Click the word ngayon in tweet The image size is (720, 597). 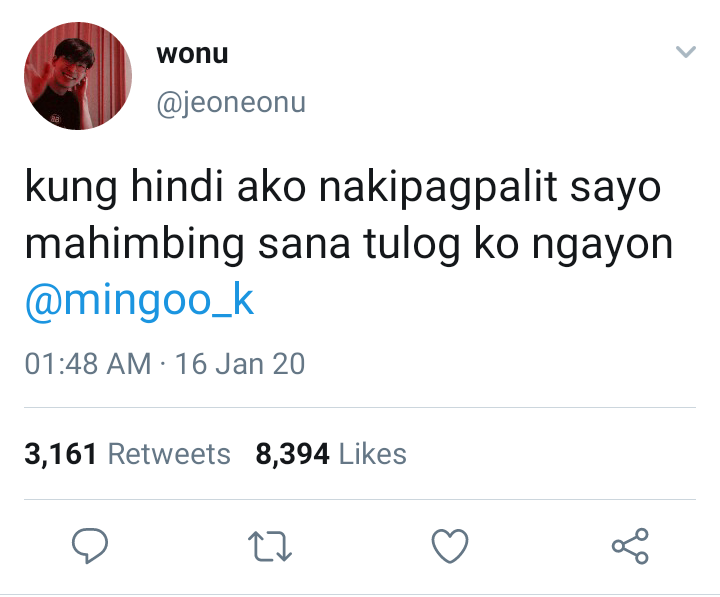tap(602, 245)
